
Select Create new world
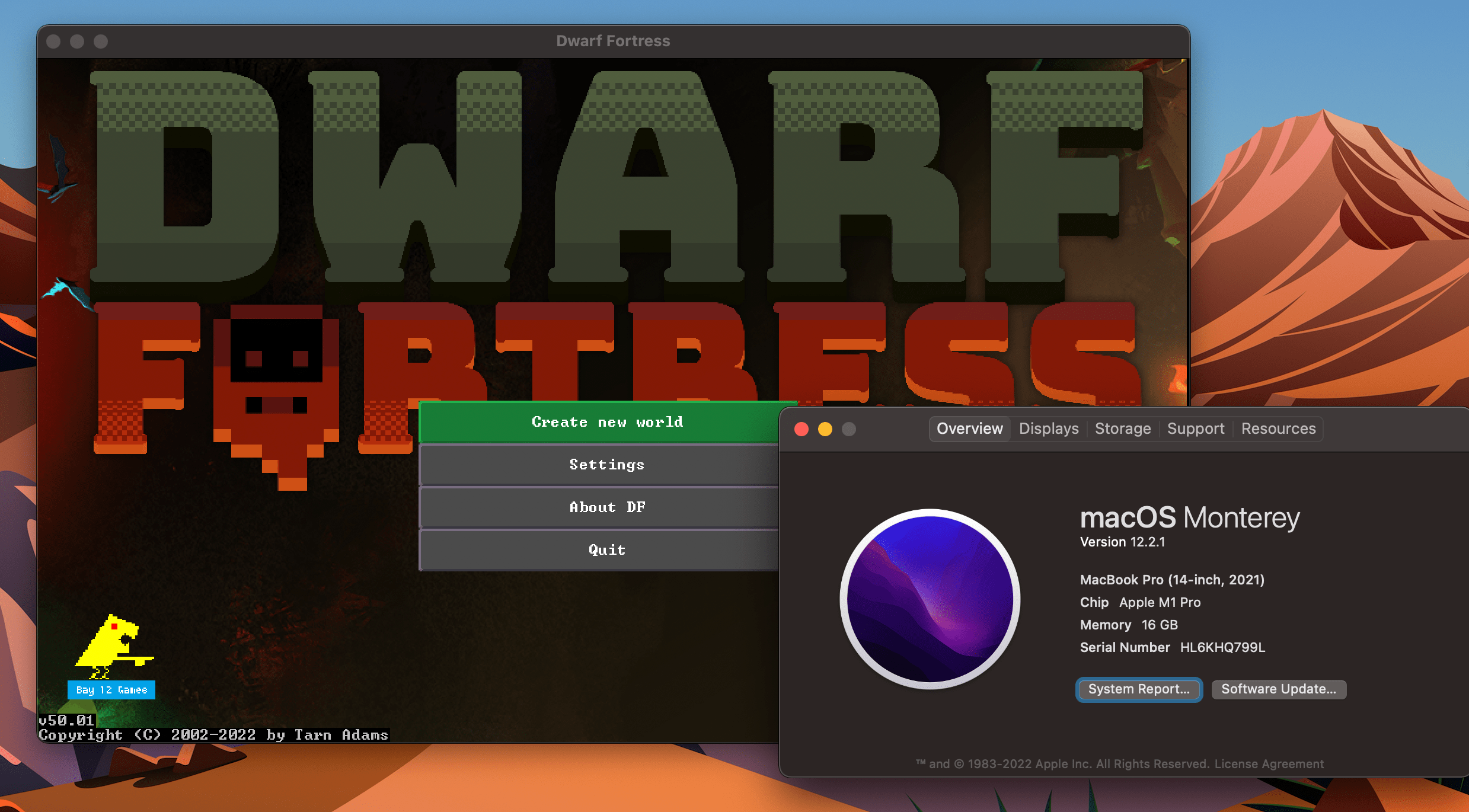[x=607, y=421]
